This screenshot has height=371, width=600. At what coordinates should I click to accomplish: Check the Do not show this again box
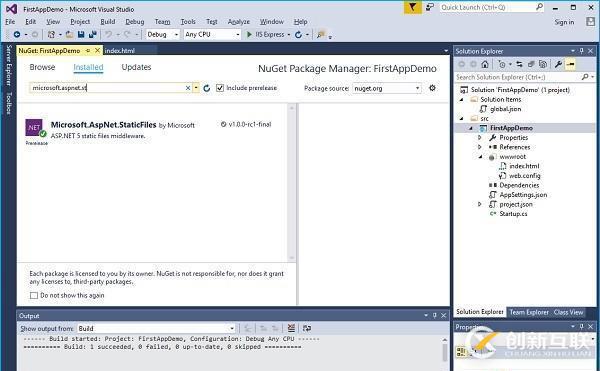34,295
